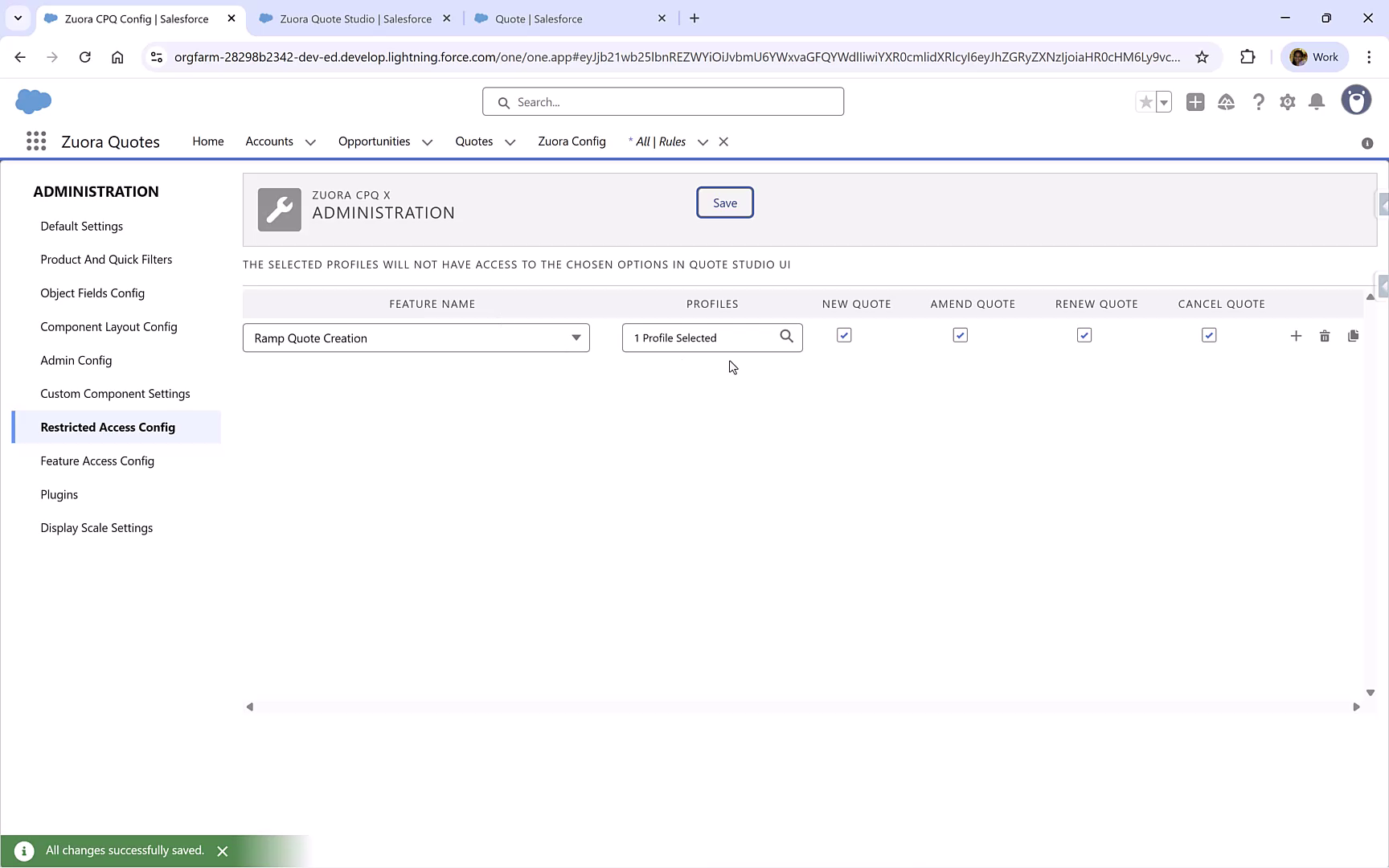Click the global create plus icon
Image resolution: width=1389 pixels, height=868 pixels.
(x=1195, y=101)
